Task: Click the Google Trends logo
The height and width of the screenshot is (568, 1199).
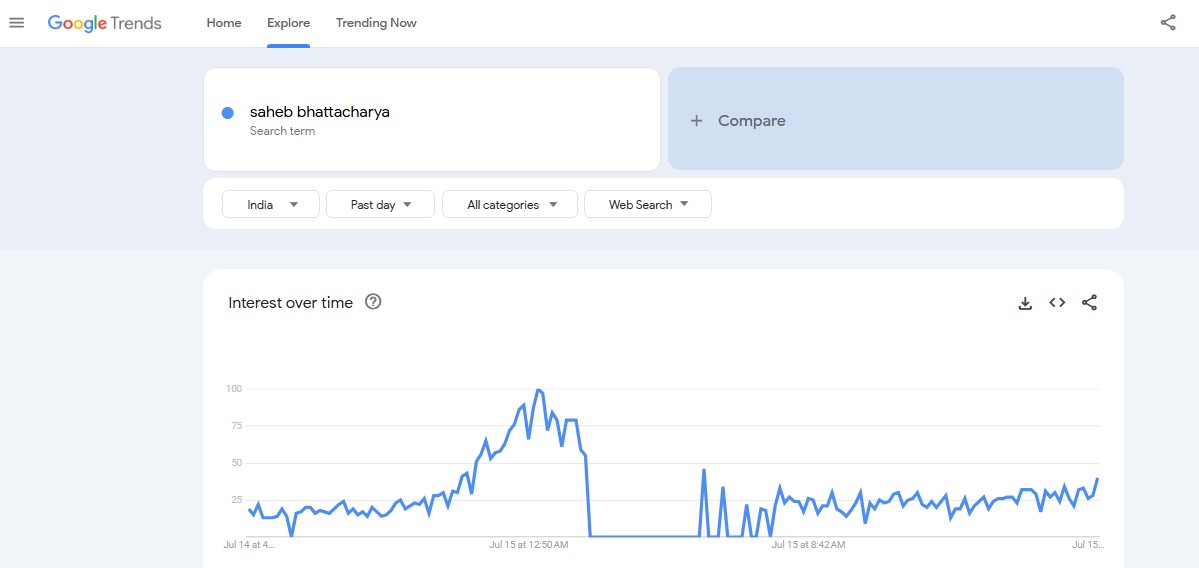Action: tap(104, 23)
